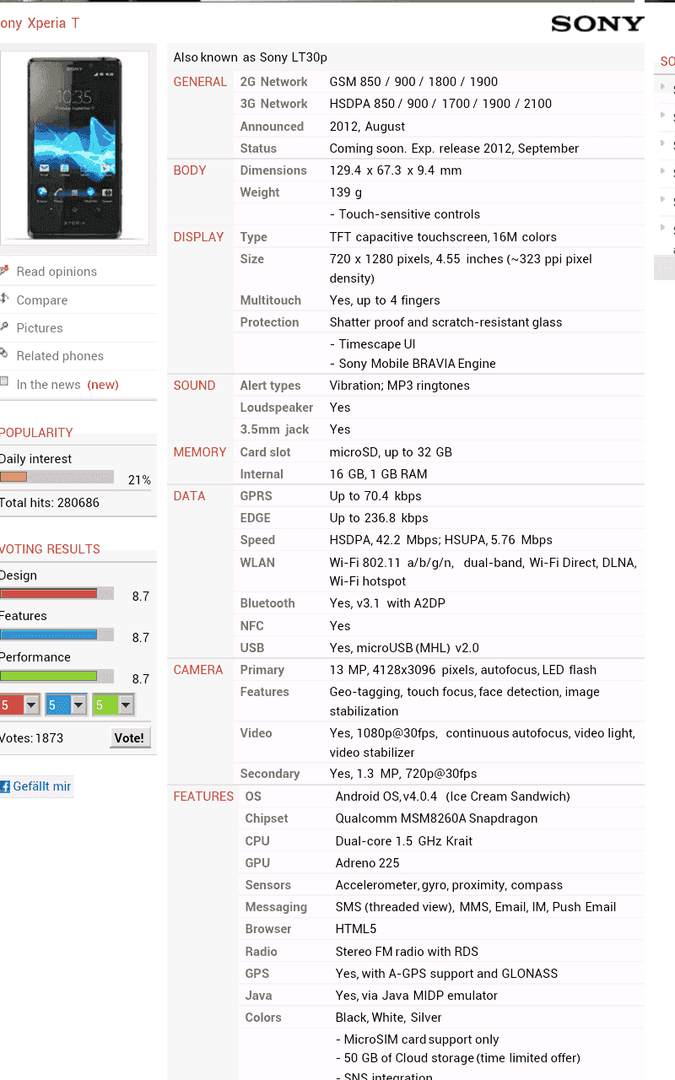Click the SOUND section heading
This screenshot has width=675, height=1080.
click(x=194, y=386)
